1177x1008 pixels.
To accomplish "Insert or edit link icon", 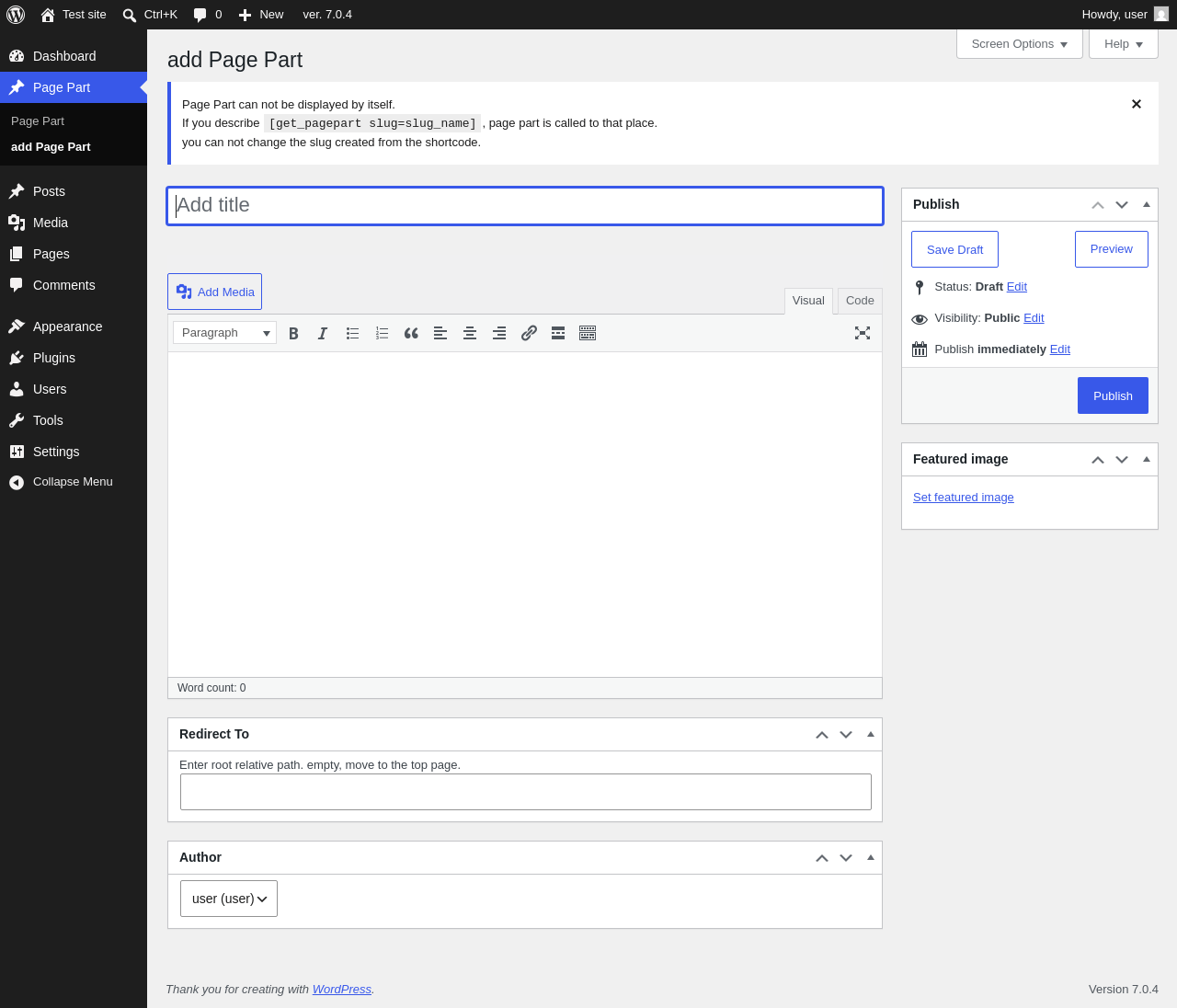I will (x=529, y=333).
